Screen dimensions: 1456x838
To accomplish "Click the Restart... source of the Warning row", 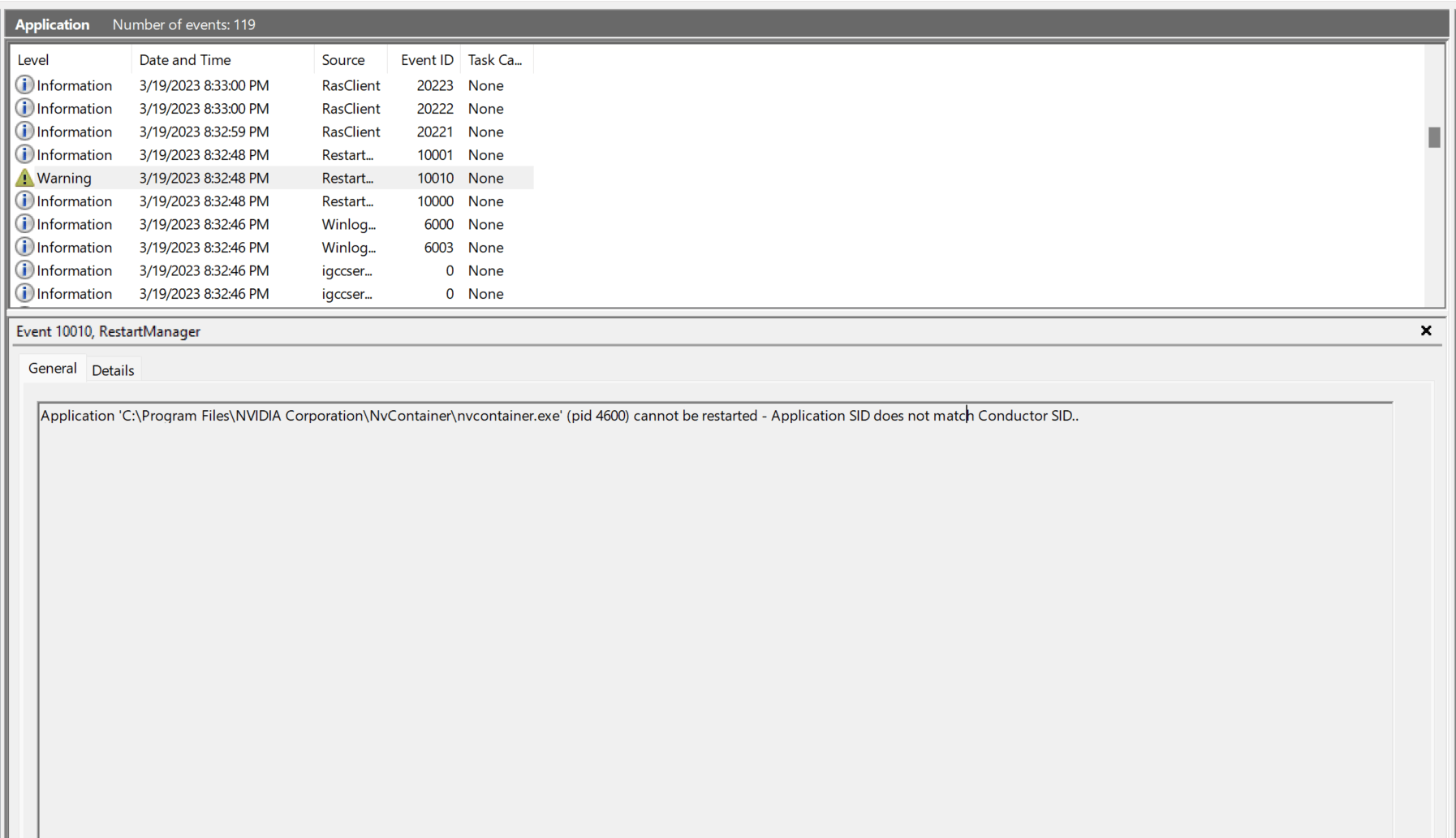I will coord(347,178).
